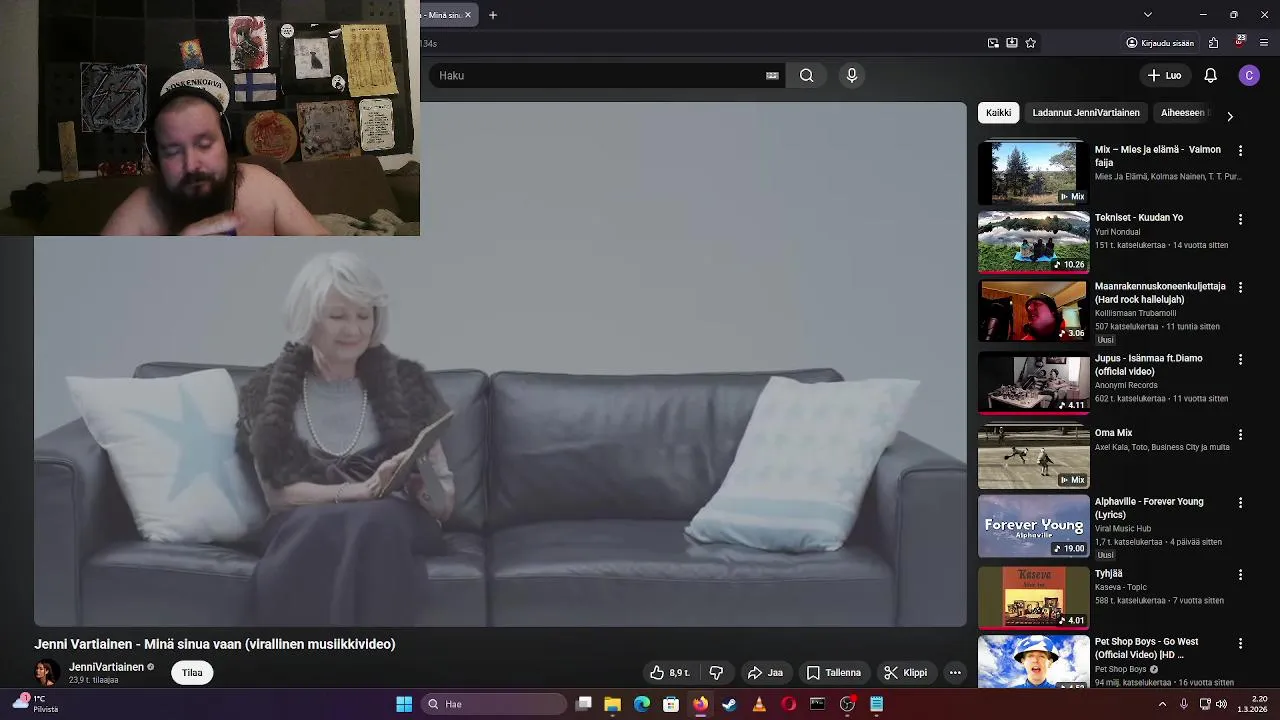Open browser extensions puzzle icon
The height and width of the screenshot is (720, 1280).
pyautogui.click(x=1214, y=43)
